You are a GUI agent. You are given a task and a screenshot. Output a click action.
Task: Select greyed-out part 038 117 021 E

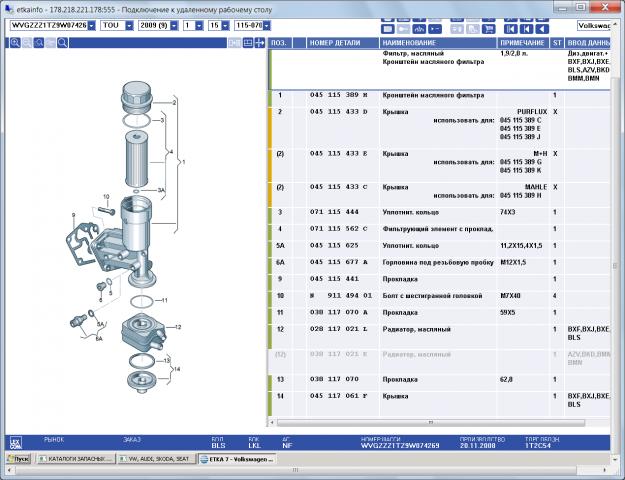tap(339, 354)
